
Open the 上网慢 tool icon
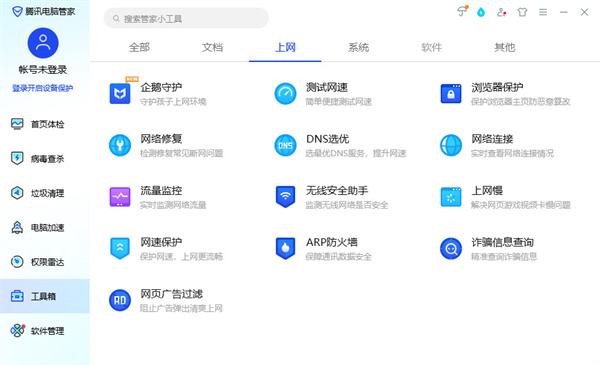451,197
